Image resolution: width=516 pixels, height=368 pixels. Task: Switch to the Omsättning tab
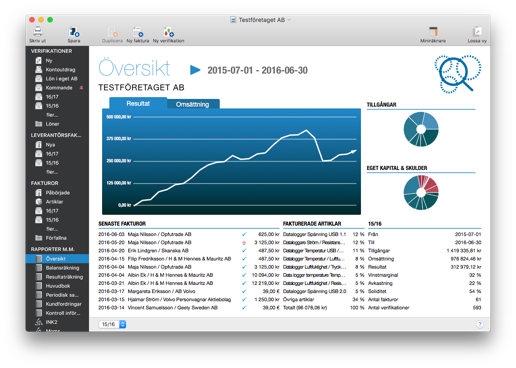193,104
